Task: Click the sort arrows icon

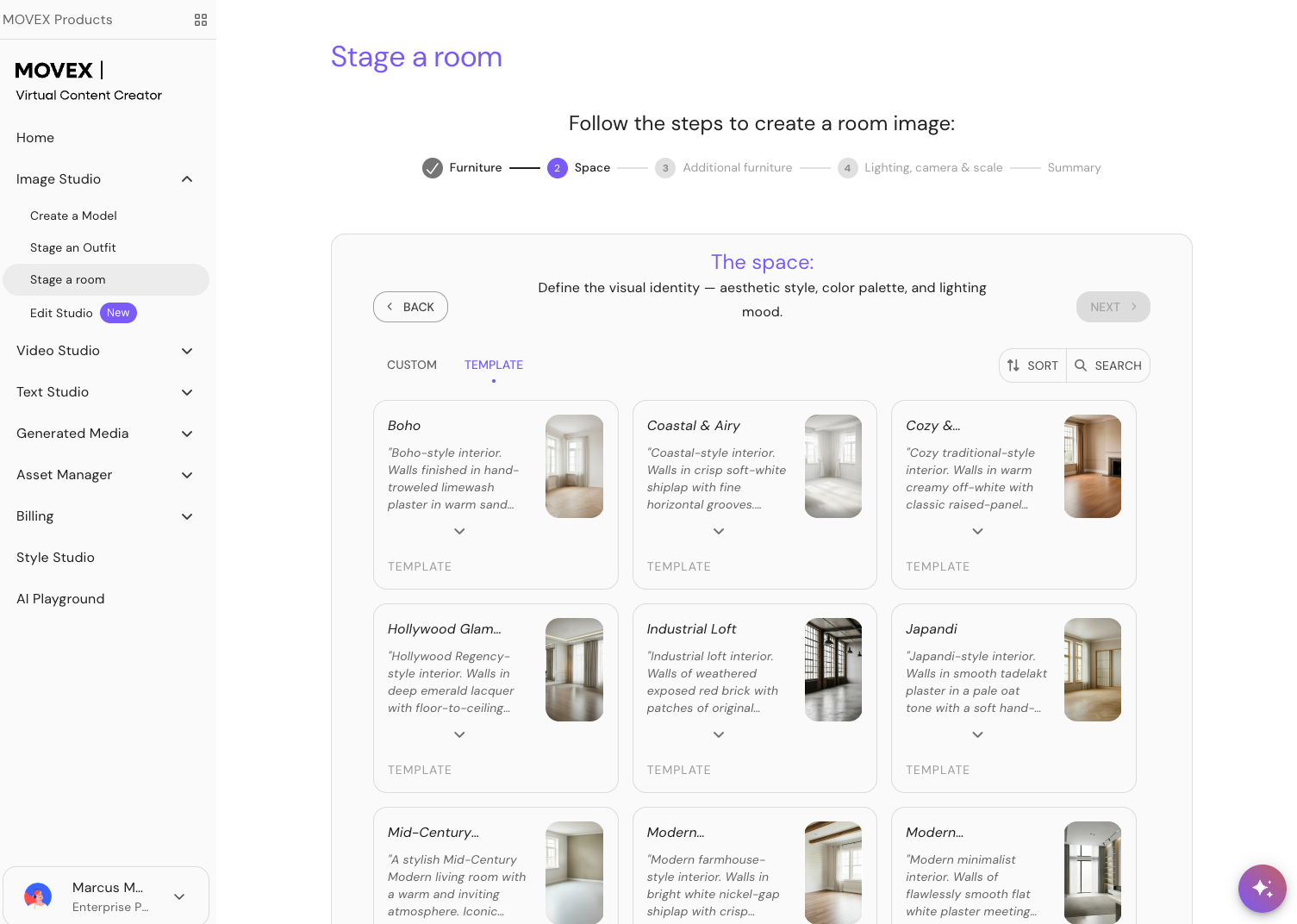Action: pyautogui.click(x=1013, y=365)
